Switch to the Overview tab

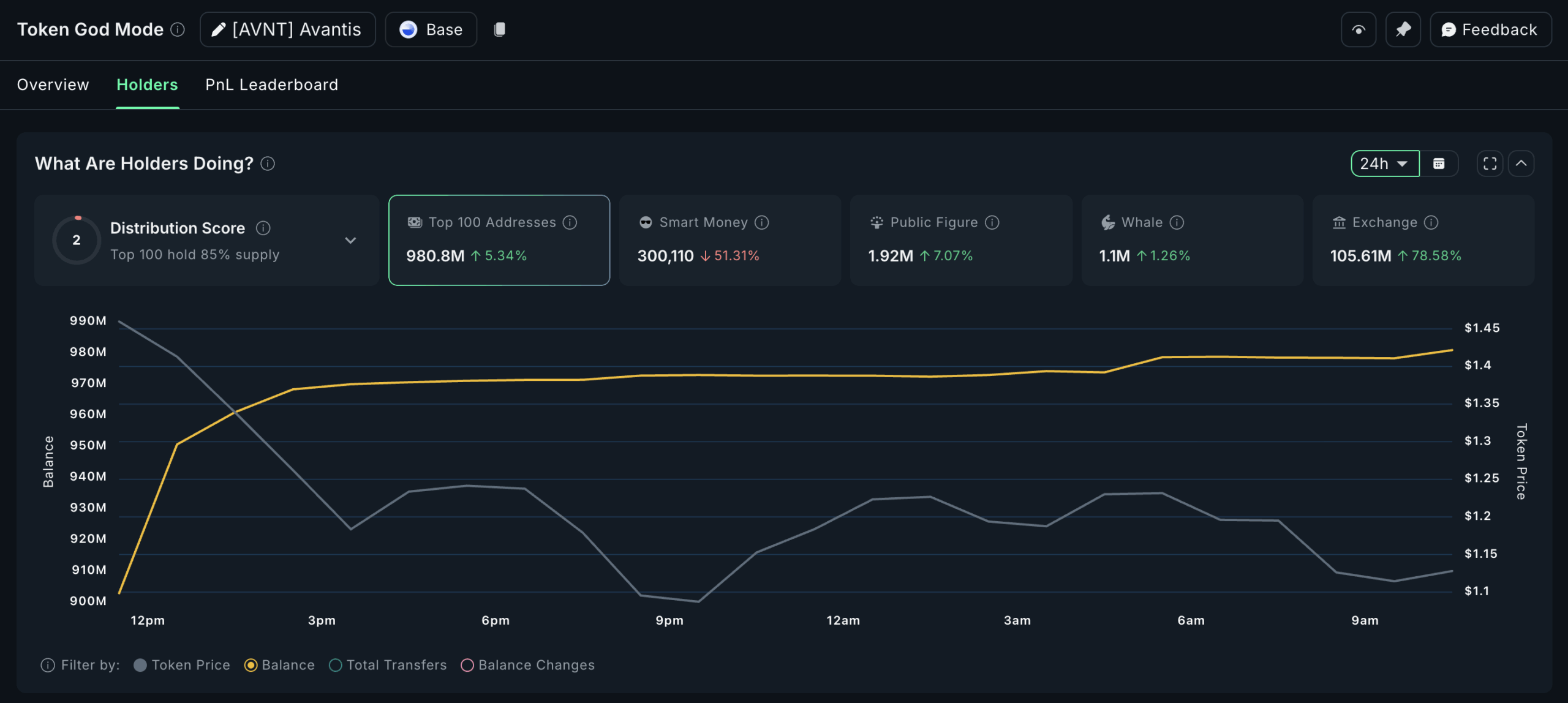[53, 85]
